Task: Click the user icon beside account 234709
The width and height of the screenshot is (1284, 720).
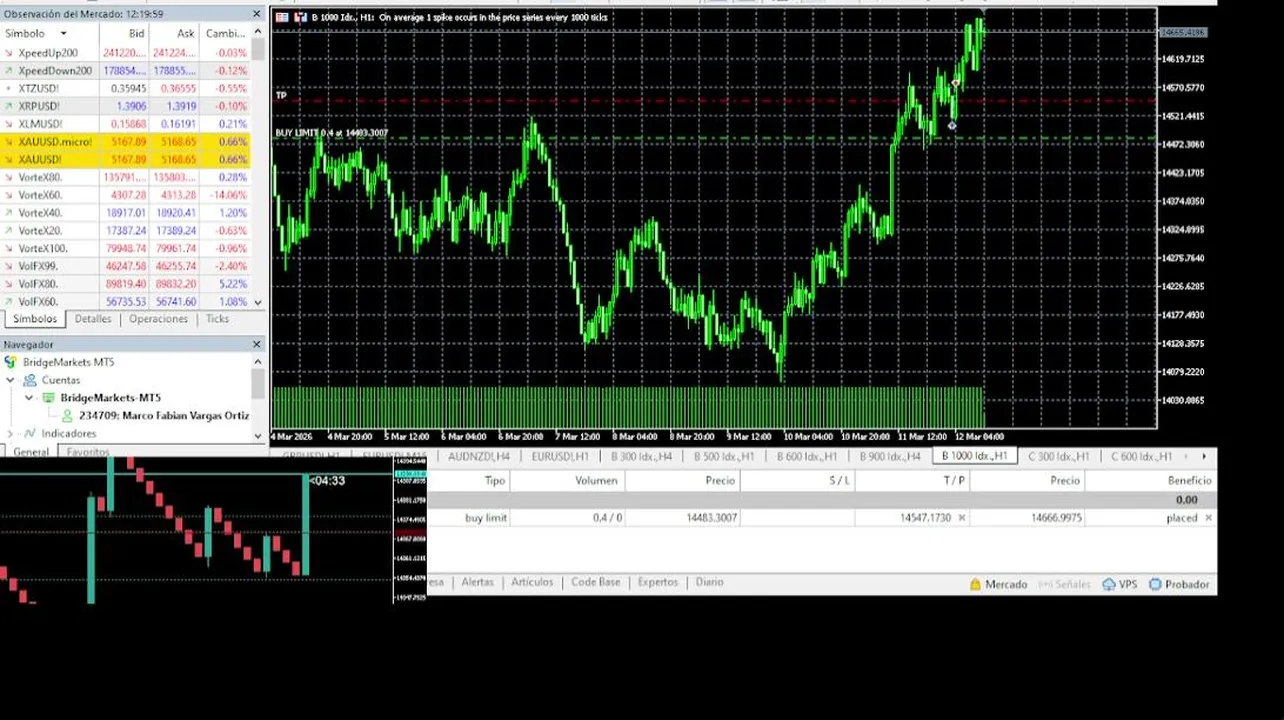Action: coord(67,415)
